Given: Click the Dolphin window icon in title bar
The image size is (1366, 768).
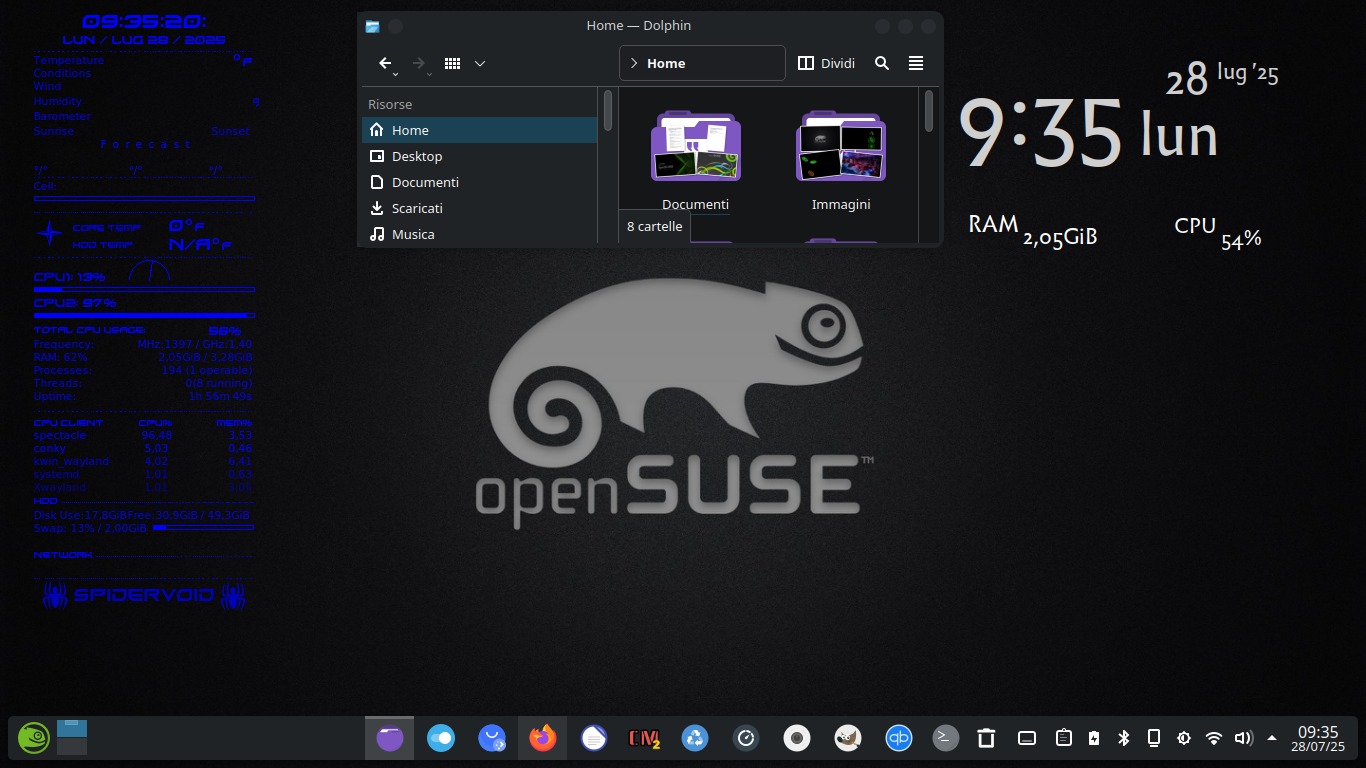Looking at the screenshot, I should click(x=373, y=26).
